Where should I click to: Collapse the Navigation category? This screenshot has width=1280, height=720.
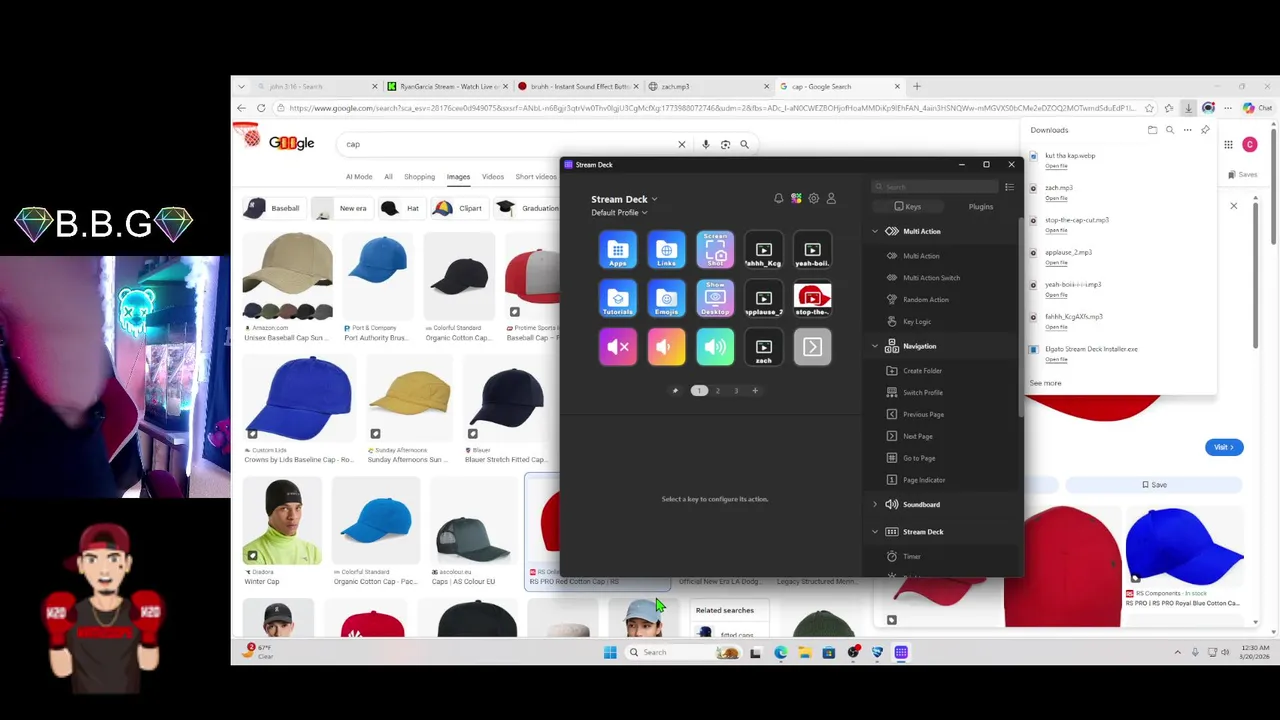pos(875,346)
